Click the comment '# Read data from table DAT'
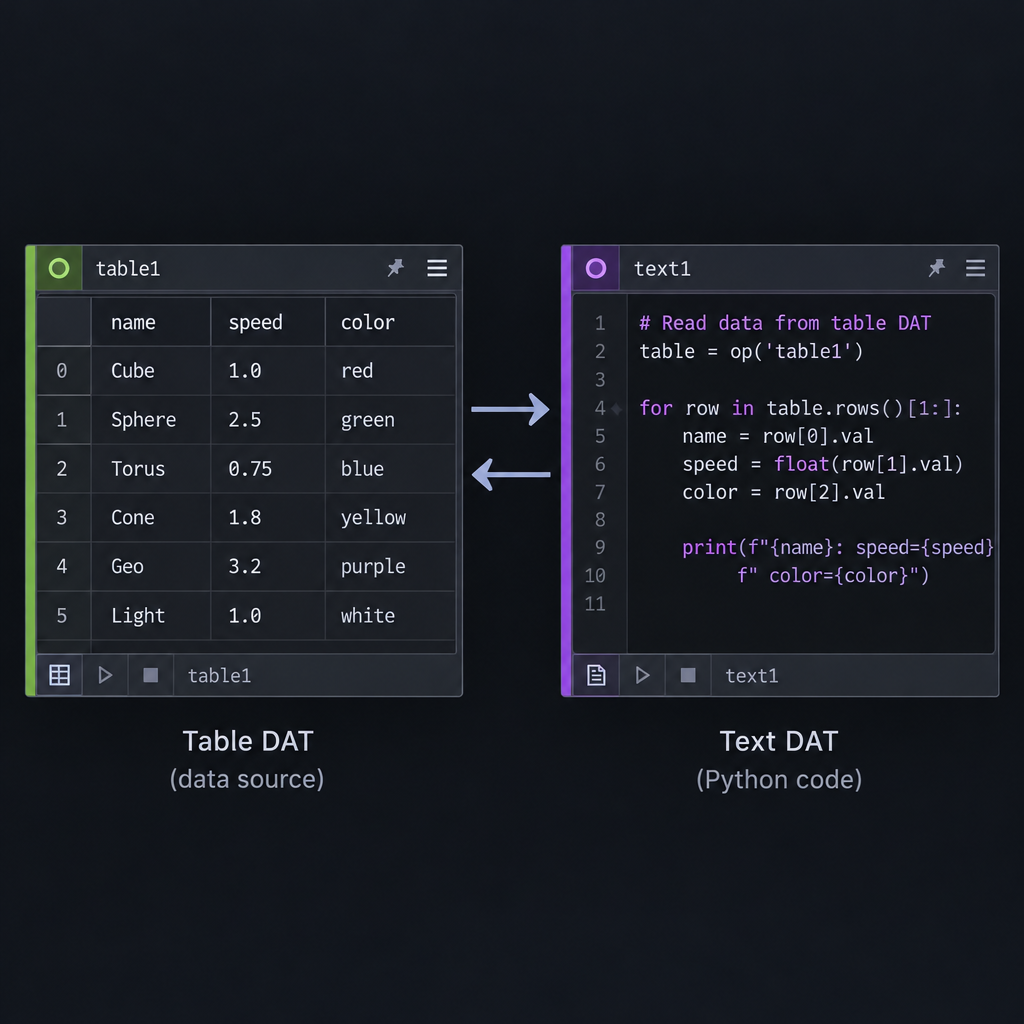The height and width of the screenshot is (1024, 1024). 785,323
